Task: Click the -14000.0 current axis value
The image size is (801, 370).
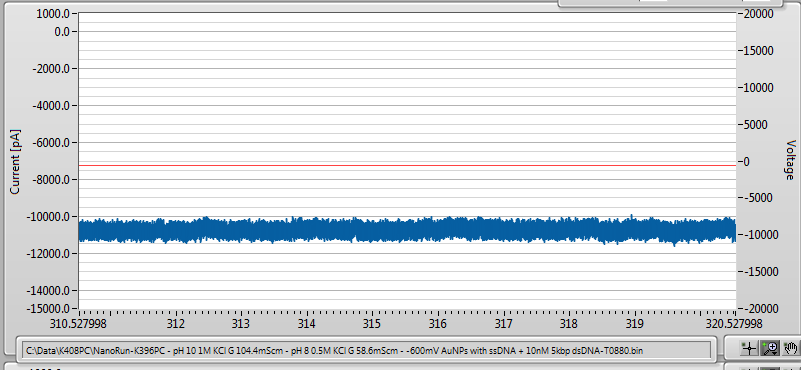Action: pos(48,291)
